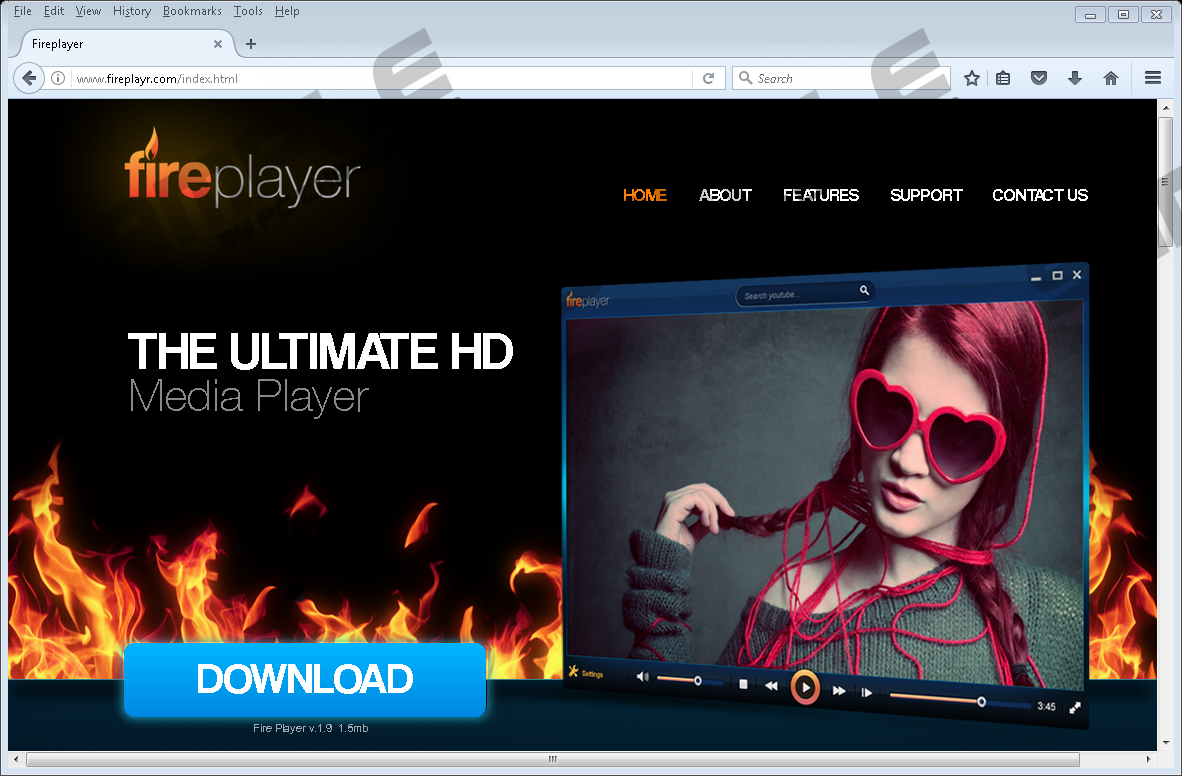Close the Fireplayer browser tab
Viewport: 1182px width, 776px height.
[218, 44]
